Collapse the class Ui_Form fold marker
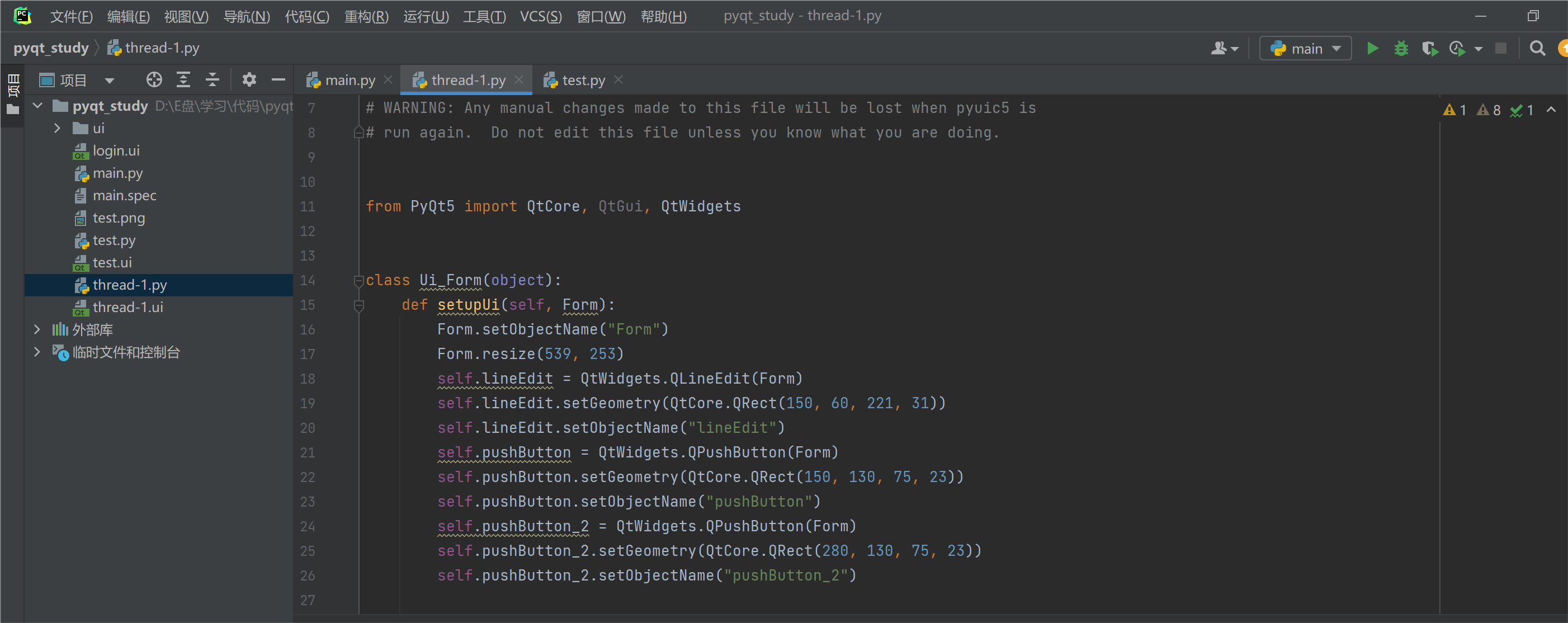 [x=358, y=281]
